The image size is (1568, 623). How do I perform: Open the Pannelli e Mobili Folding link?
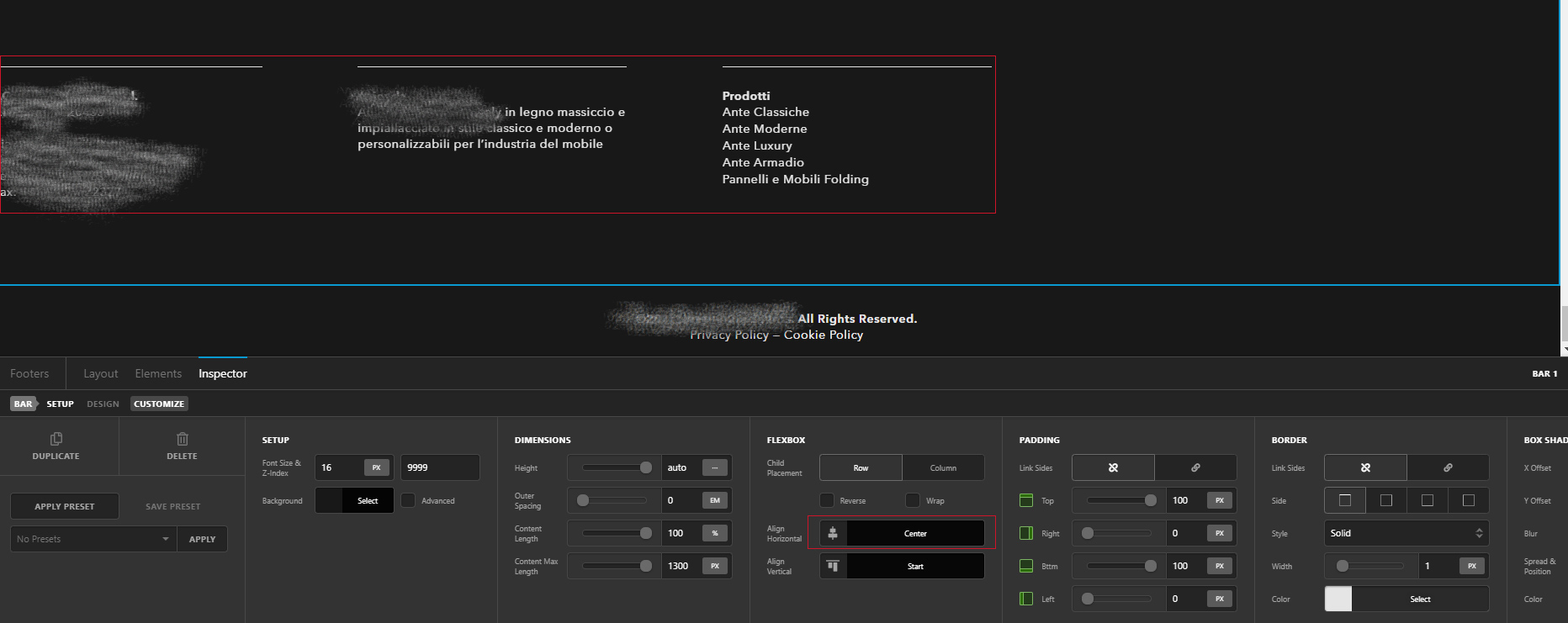(x=796, y=179)
